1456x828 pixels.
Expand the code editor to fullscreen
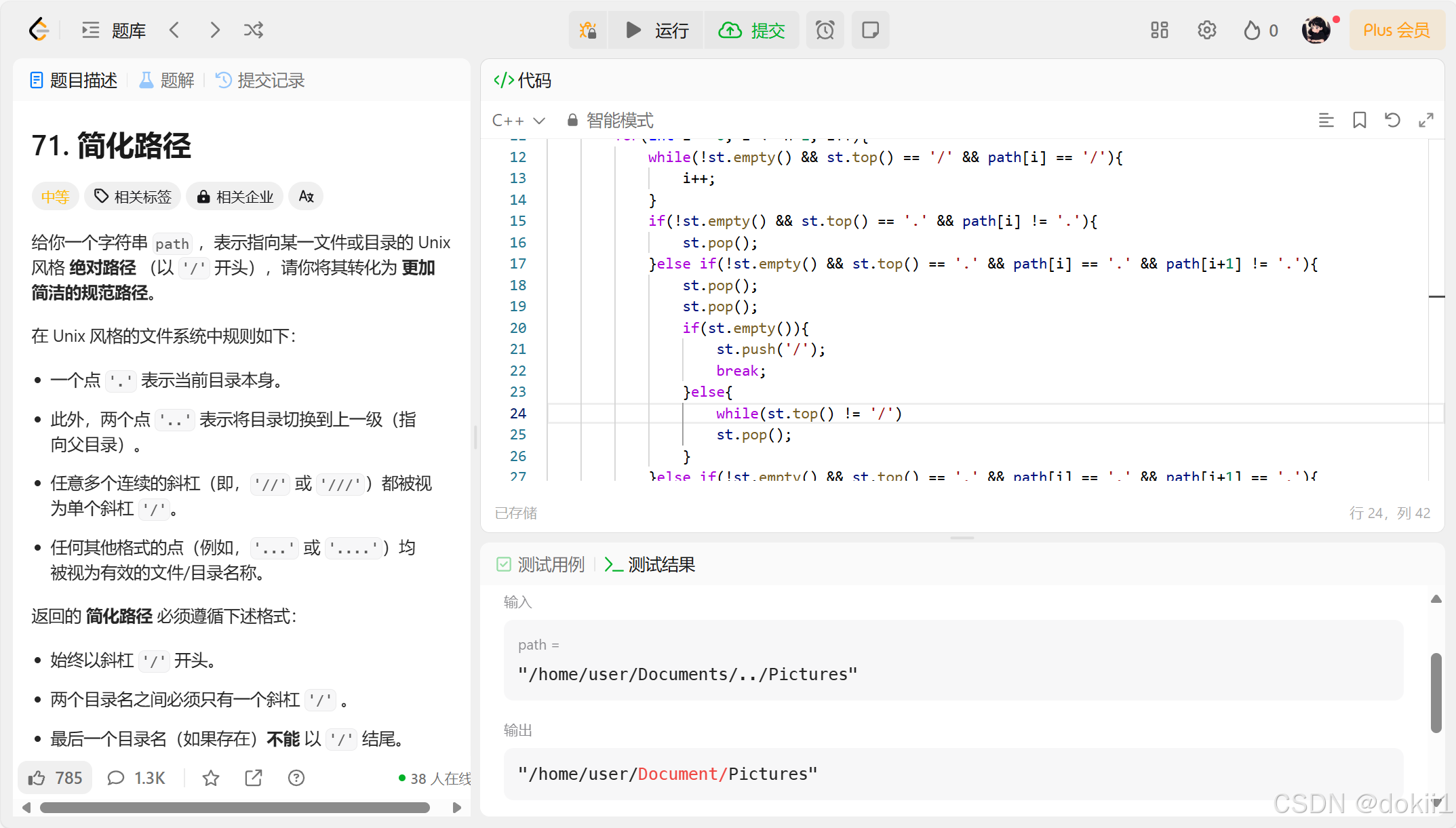click(1426, 120)
